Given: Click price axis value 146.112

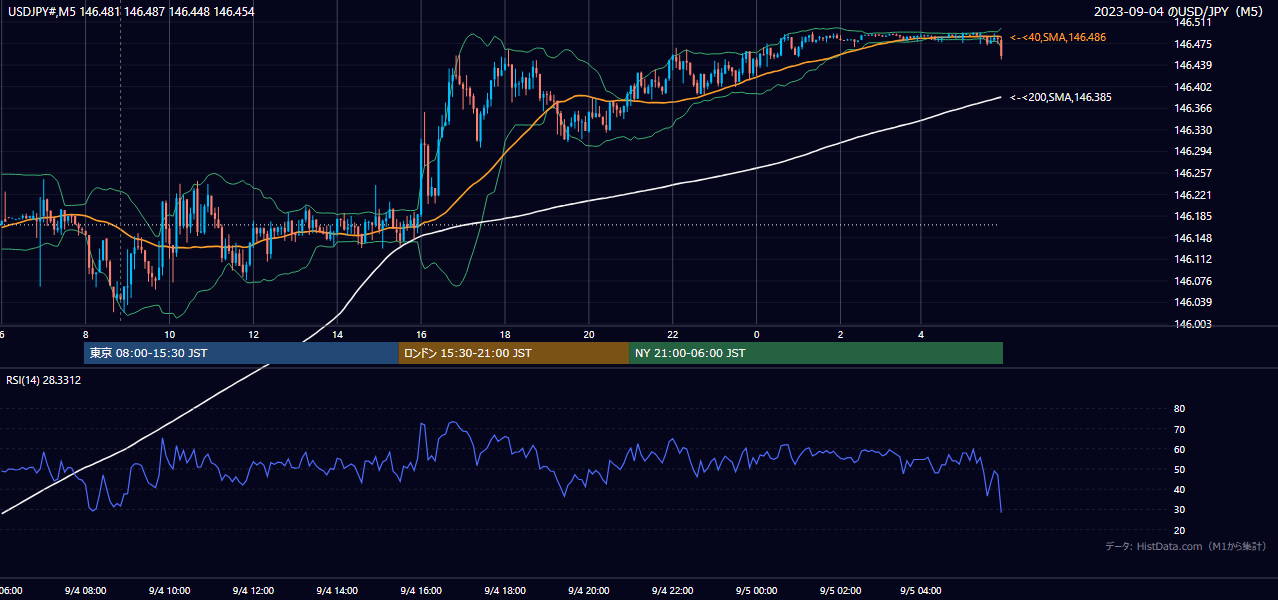Looking at the screenshot, I should [x=1192, y=259].
